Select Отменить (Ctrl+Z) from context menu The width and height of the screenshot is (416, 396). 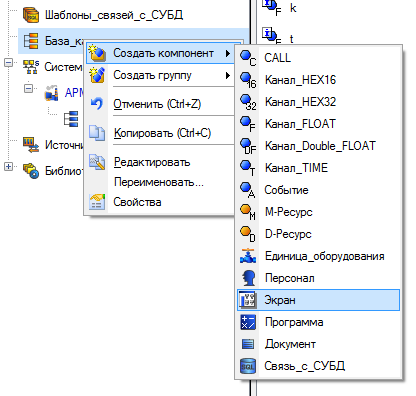point(160,104)
